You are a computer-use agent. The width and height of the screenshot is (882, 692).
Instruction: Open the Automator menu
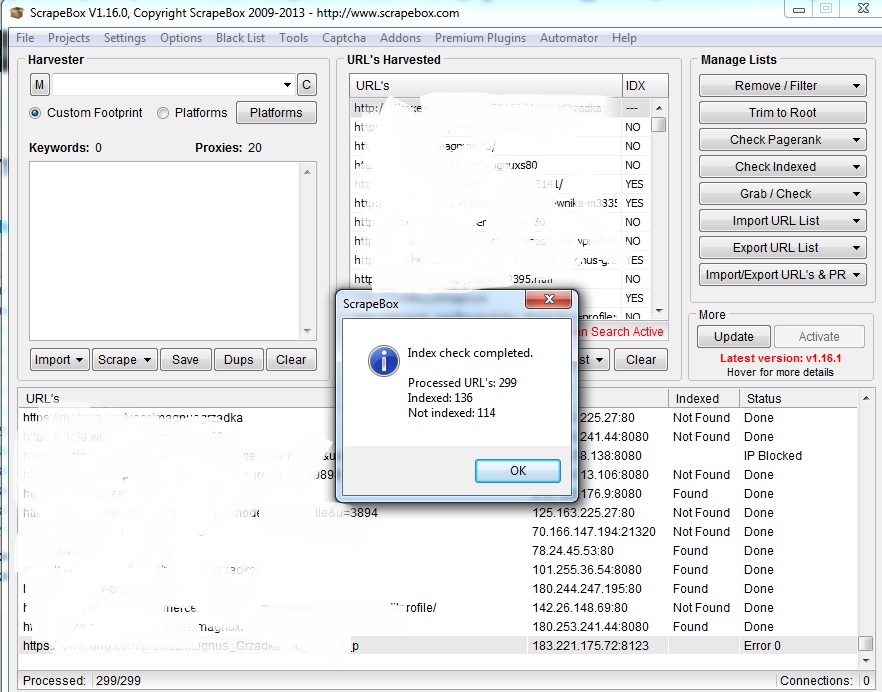[x=569, y=38]
